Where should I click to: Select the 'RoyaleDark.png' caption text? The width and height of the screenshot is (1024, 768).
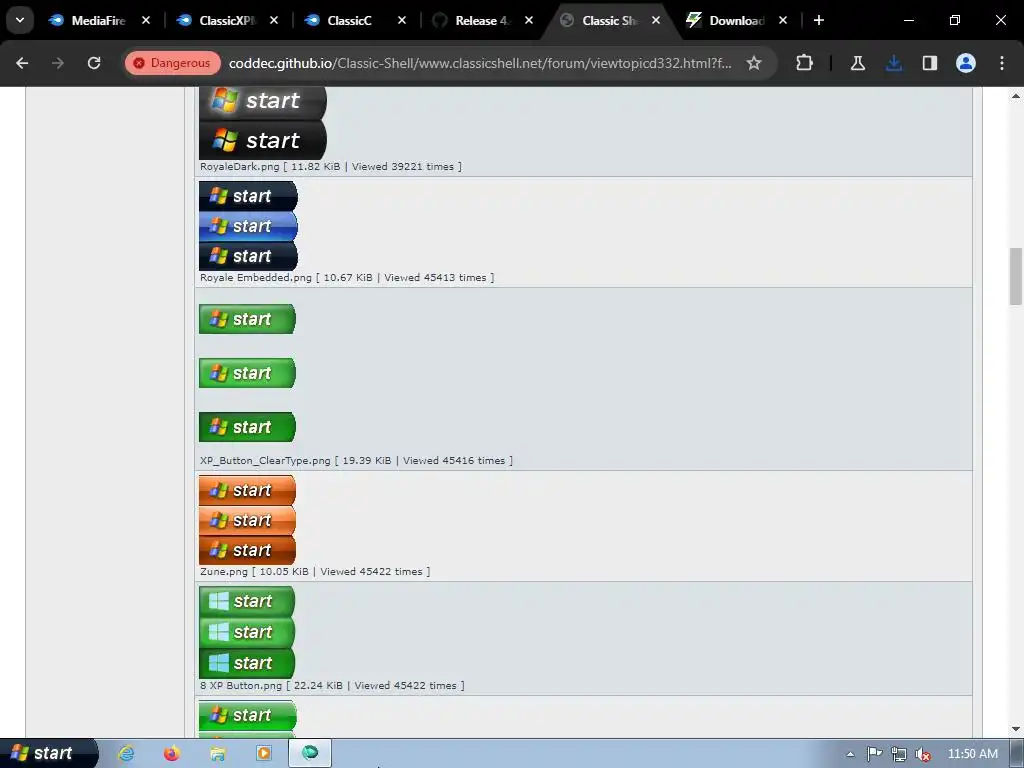point(240,167)
